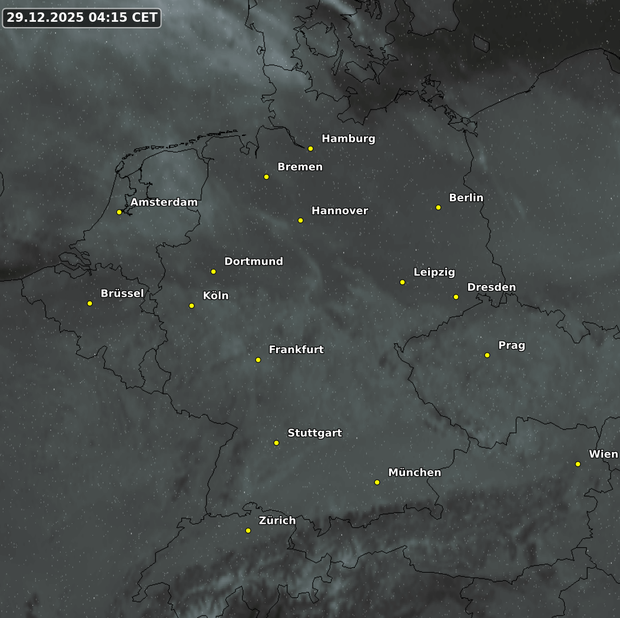Click the Amsterdam yellow marker dot
Image resolution: width=620 pixels, height=618 pixels.
119,212
